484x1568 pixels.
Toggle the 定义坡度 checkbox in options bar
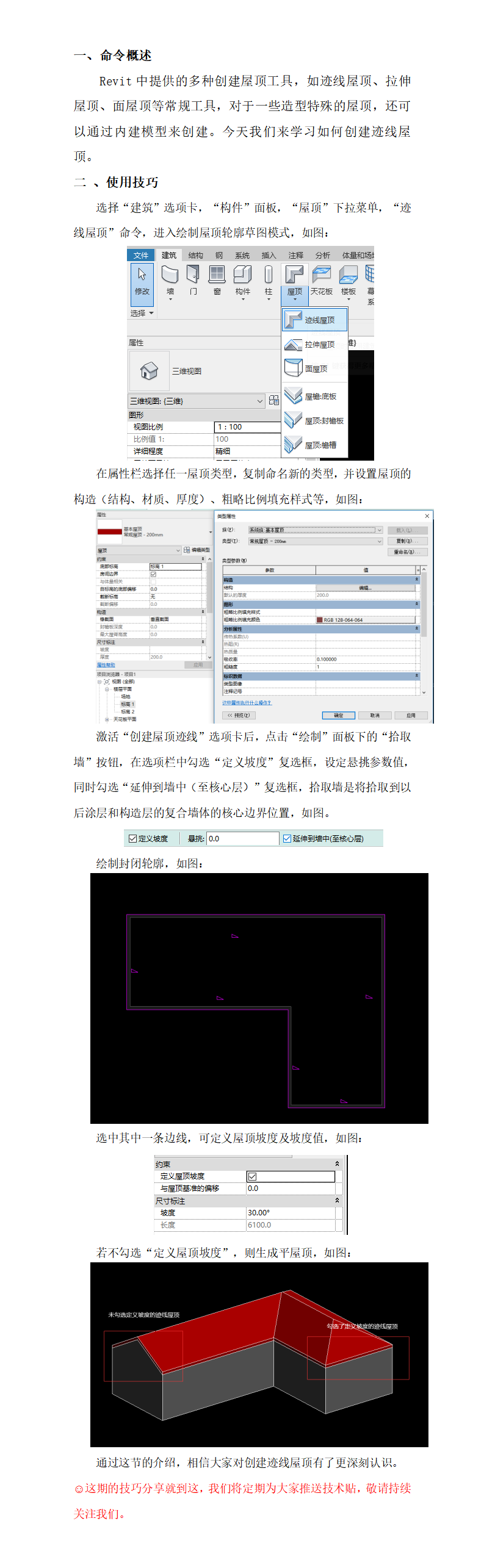pos(132,839)
